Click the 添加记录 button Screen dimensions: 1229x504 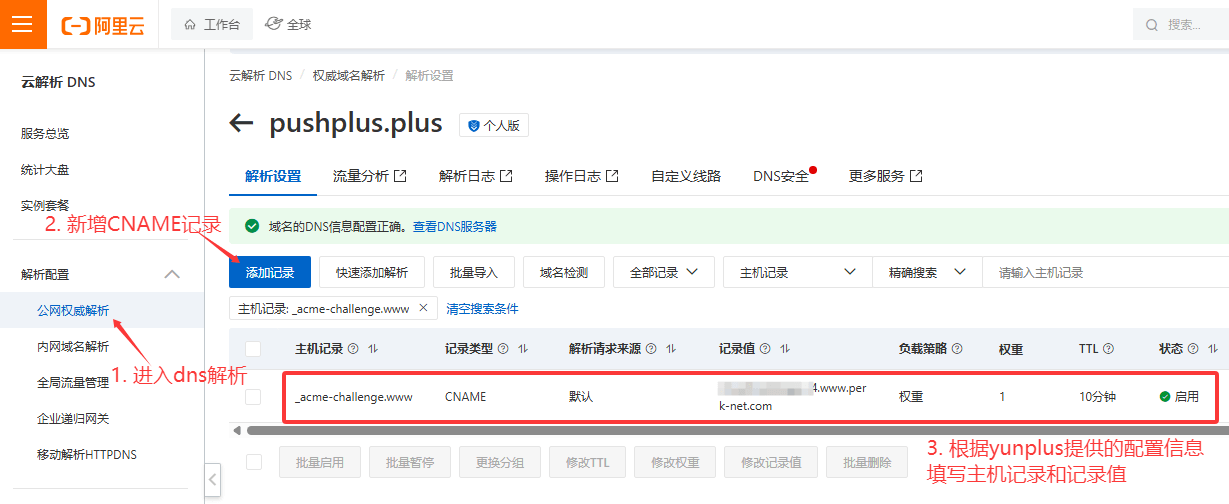pos(270,272)
